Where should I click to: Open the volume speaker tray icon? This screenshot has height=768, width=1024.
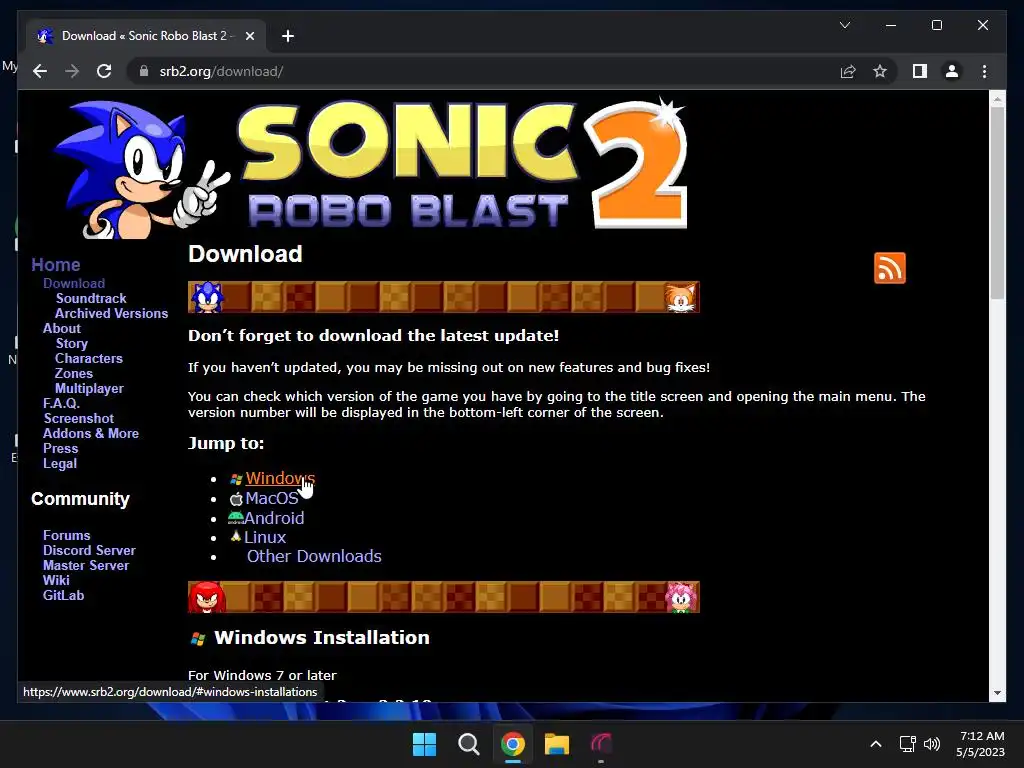[932, 744]
